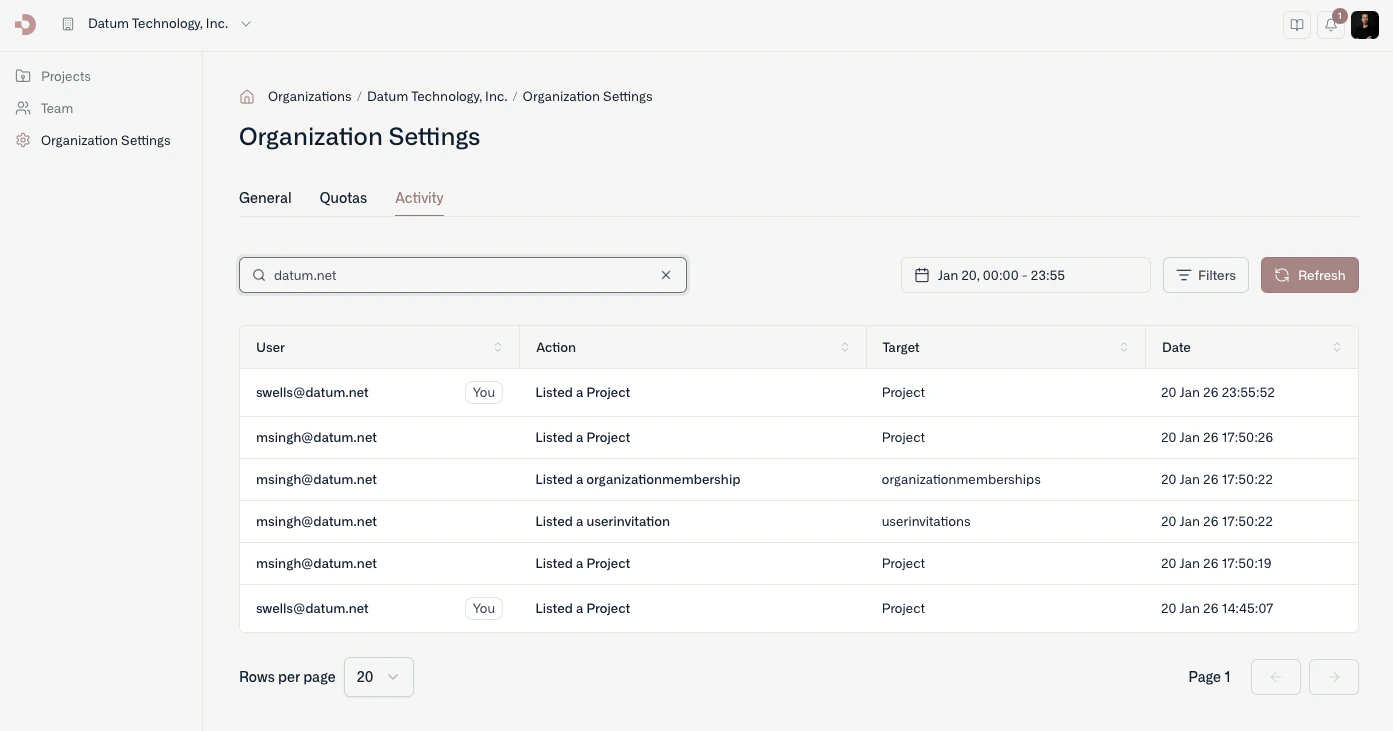Open notifications via the bell icon

[x=1330, y=25]
